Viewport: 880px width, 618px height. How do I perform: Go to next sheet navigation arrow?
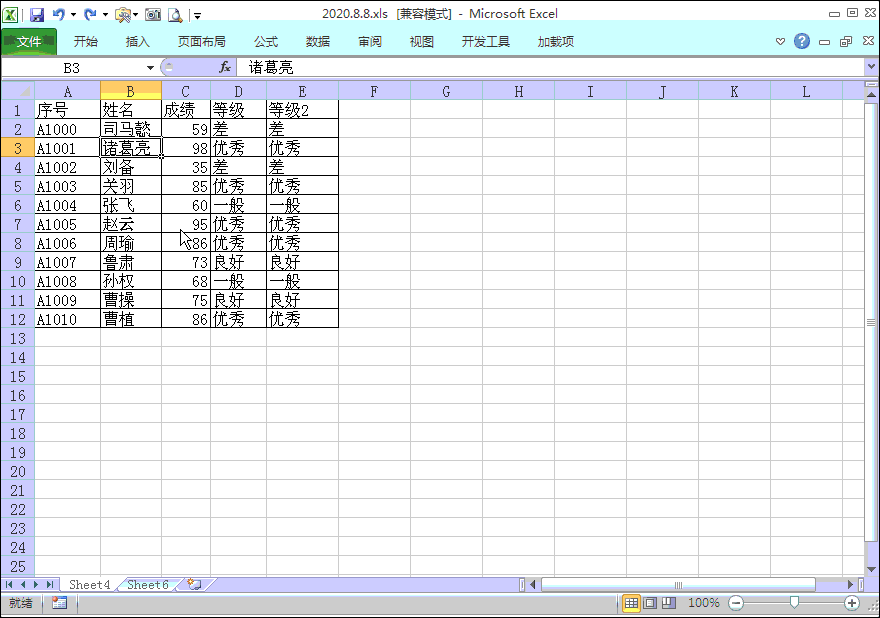coord(36,584)
